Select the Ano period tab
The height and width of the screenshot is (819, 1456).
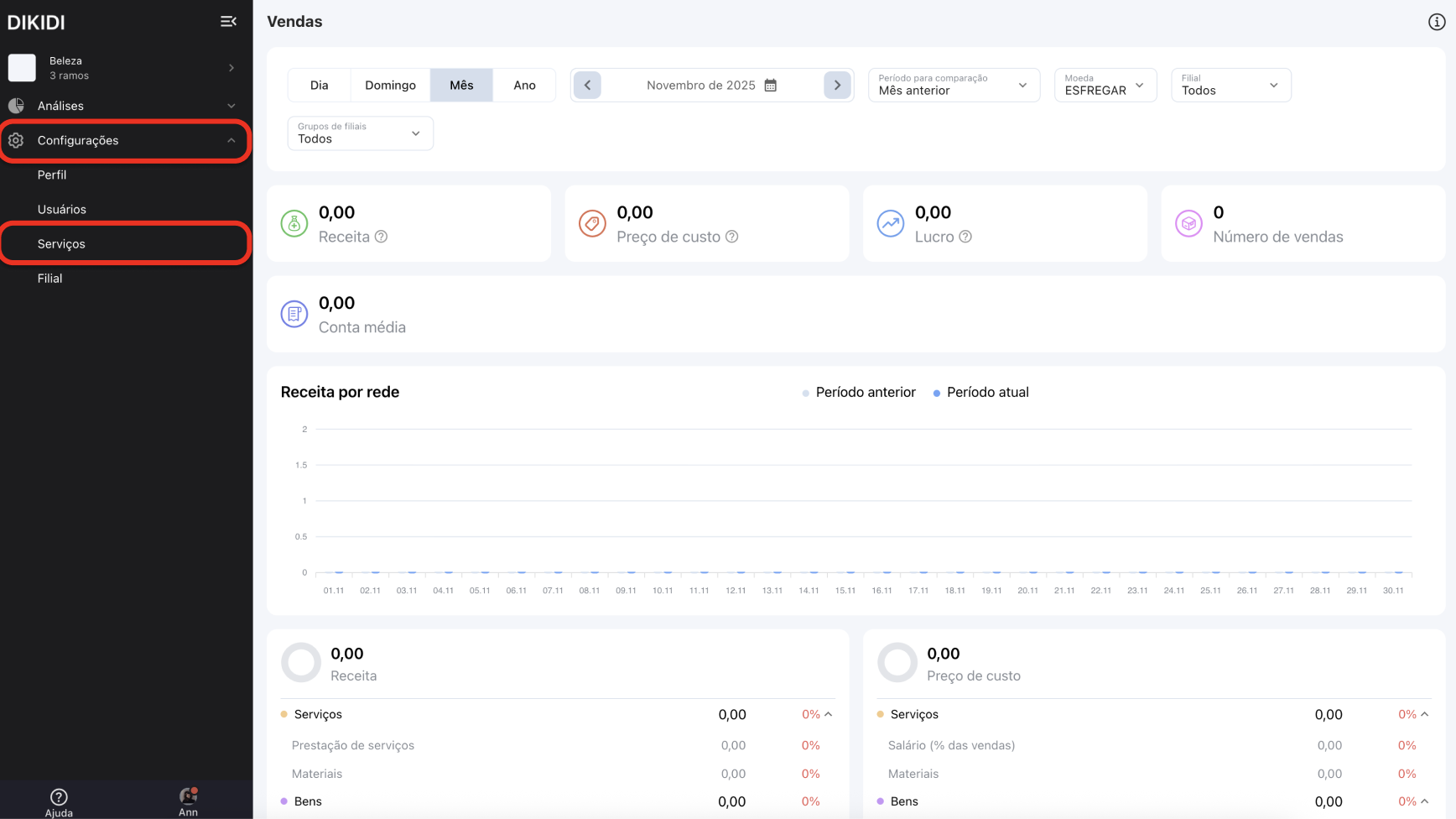click(x=524, y=86)
